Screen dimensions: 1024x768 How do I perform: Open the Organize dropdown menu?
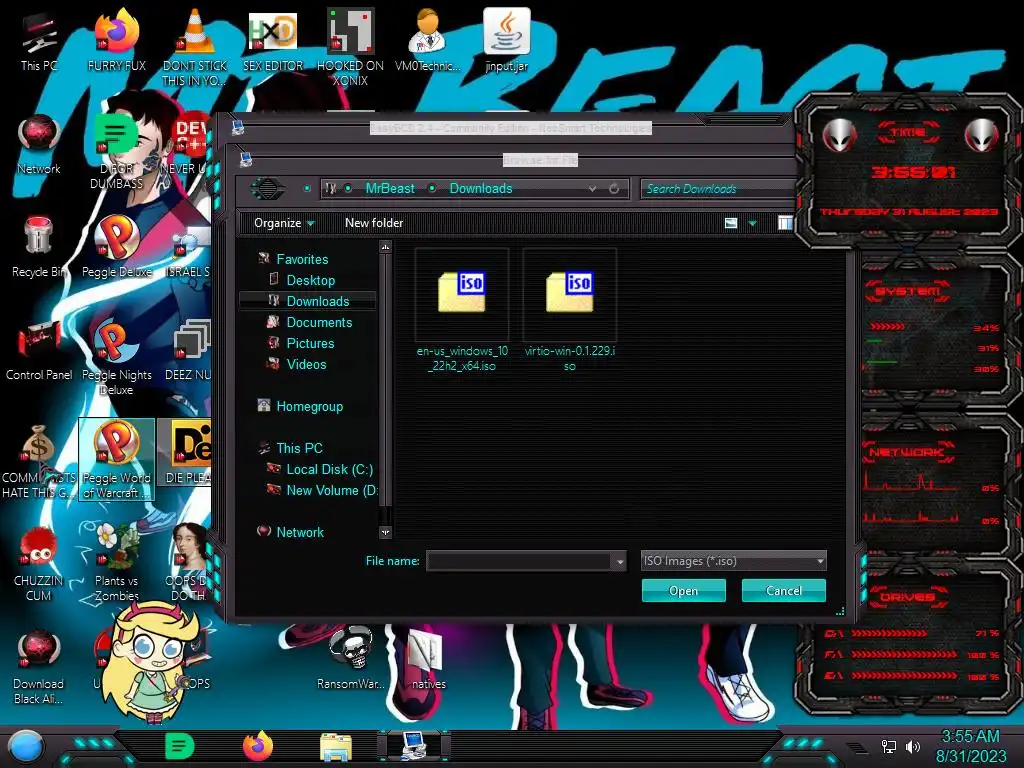pos(284,223)
